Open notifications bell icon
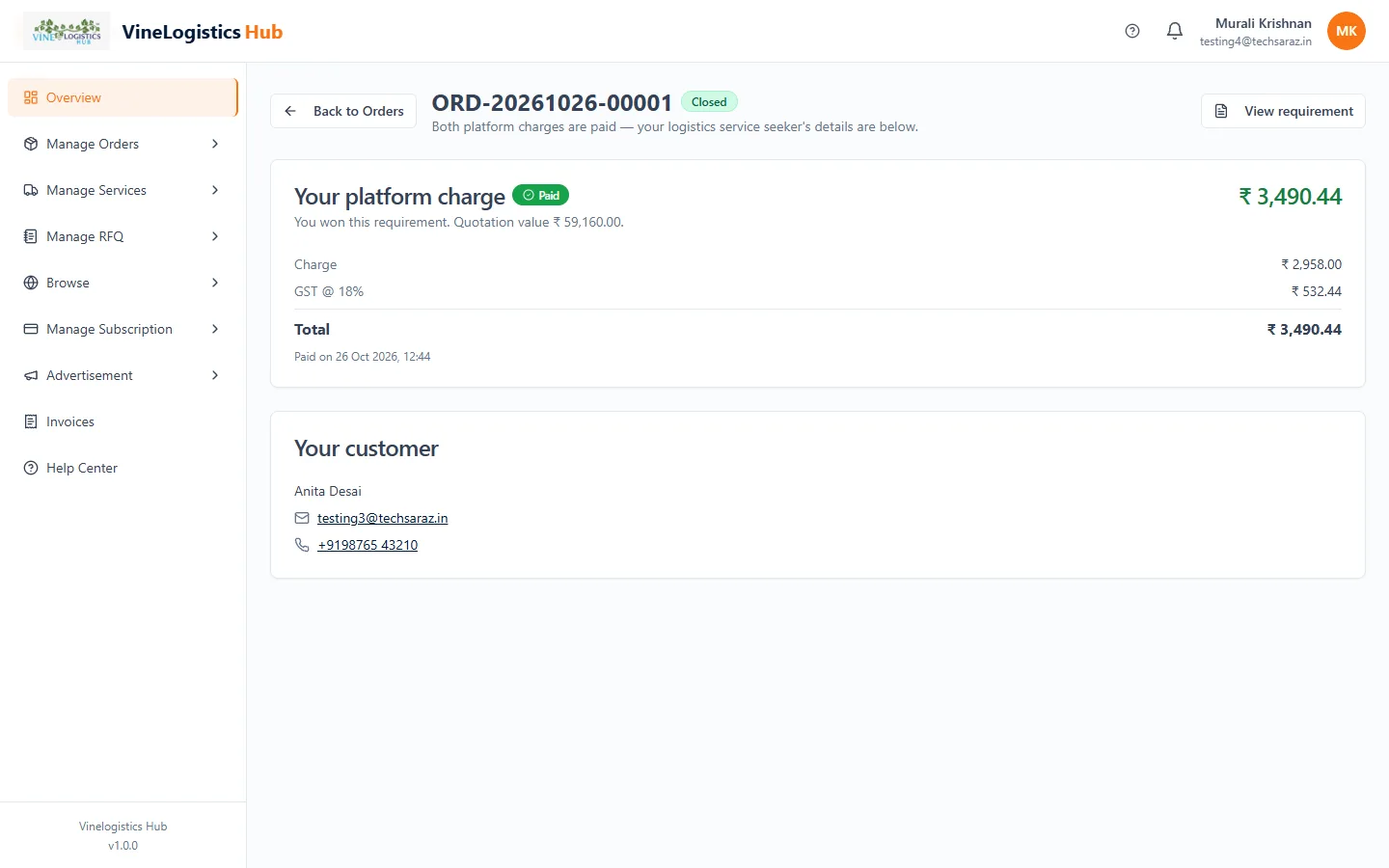The image size is (1389, 868). [1175, 31]
